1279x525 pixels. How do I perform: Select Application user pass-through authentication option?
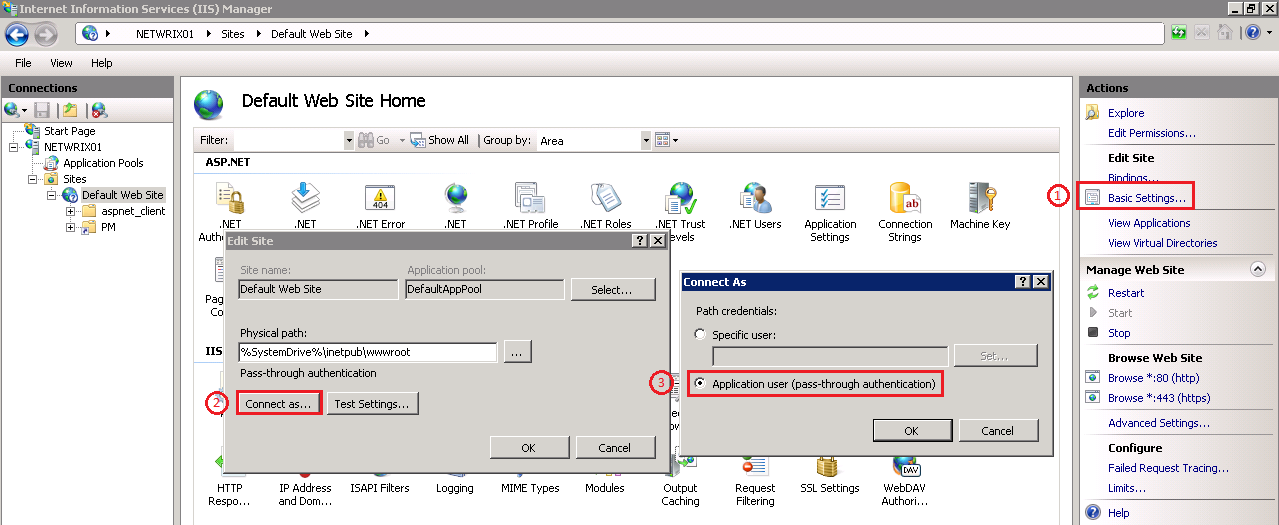[699, 383]
